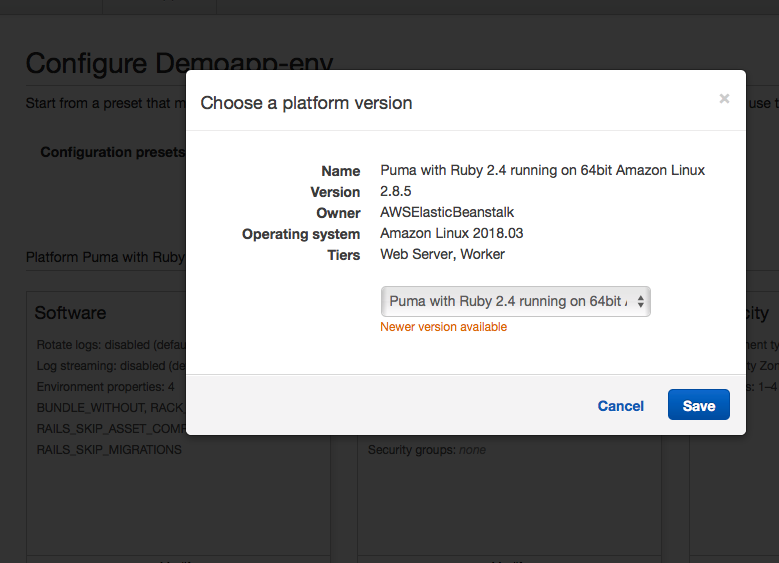Open the platform version dropdown

click(x=515, y=301)
